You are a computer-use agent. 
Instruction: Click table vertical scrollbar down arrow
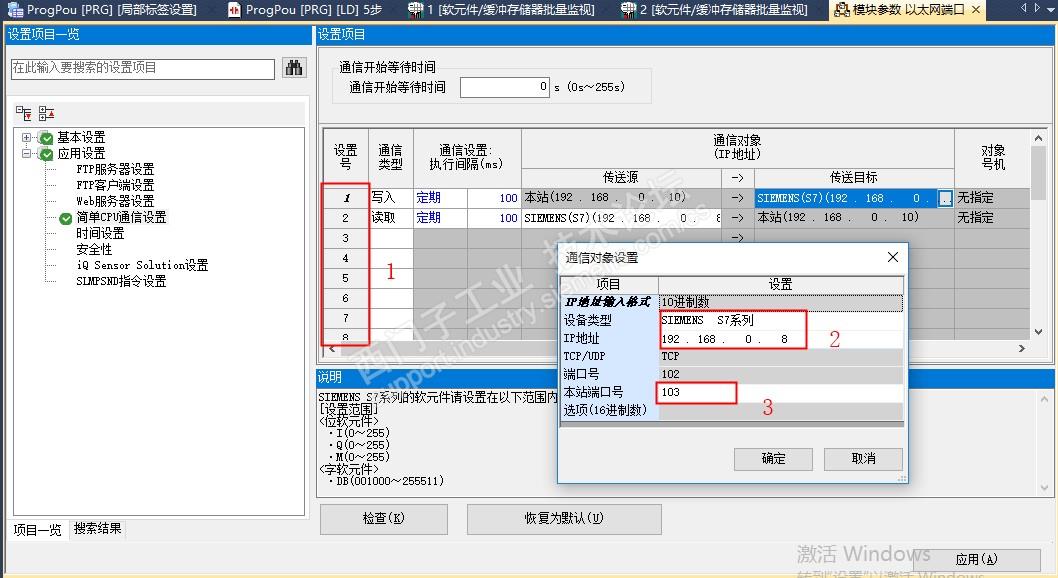[x=1038, y=332]
